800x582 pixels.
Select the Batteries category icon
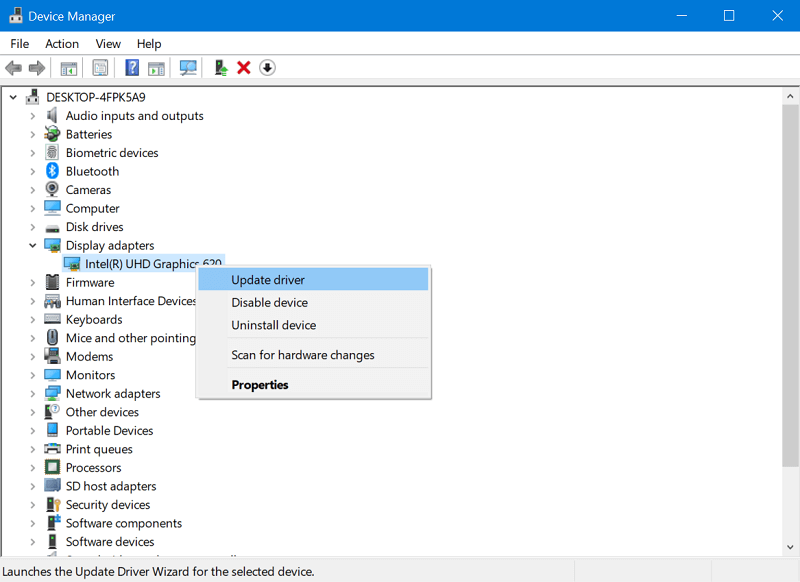tap(52, 134)
